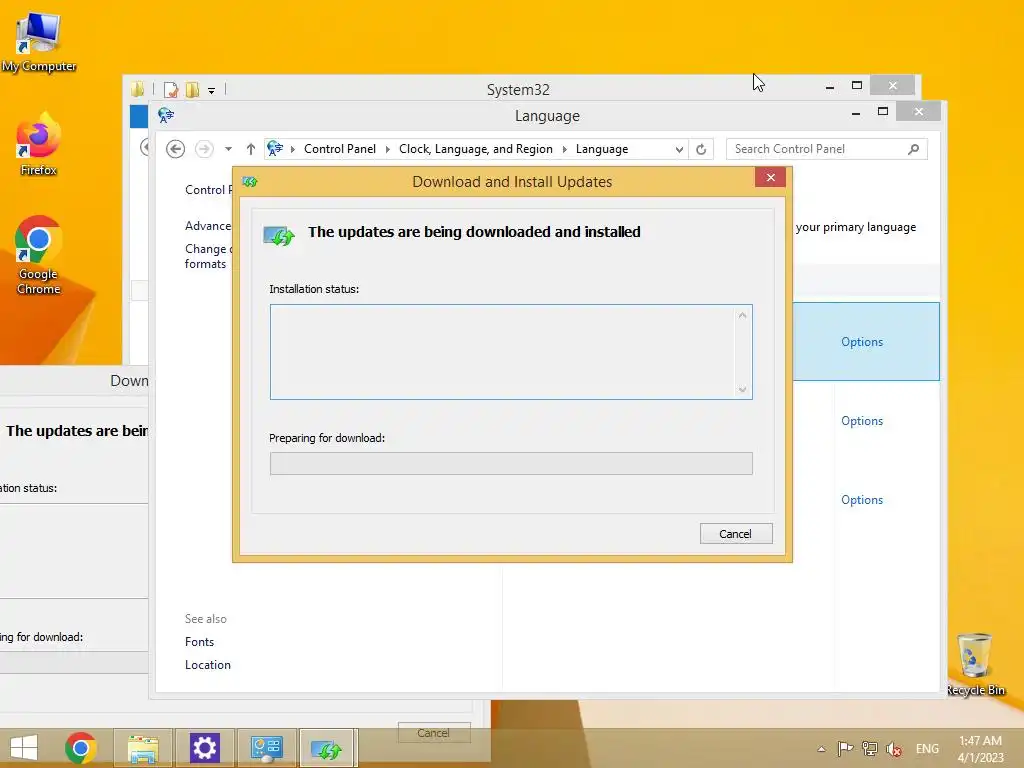The image size is (1024, 768).
Task: Select Language breadcrumb item
Action: tap(601, 149)
